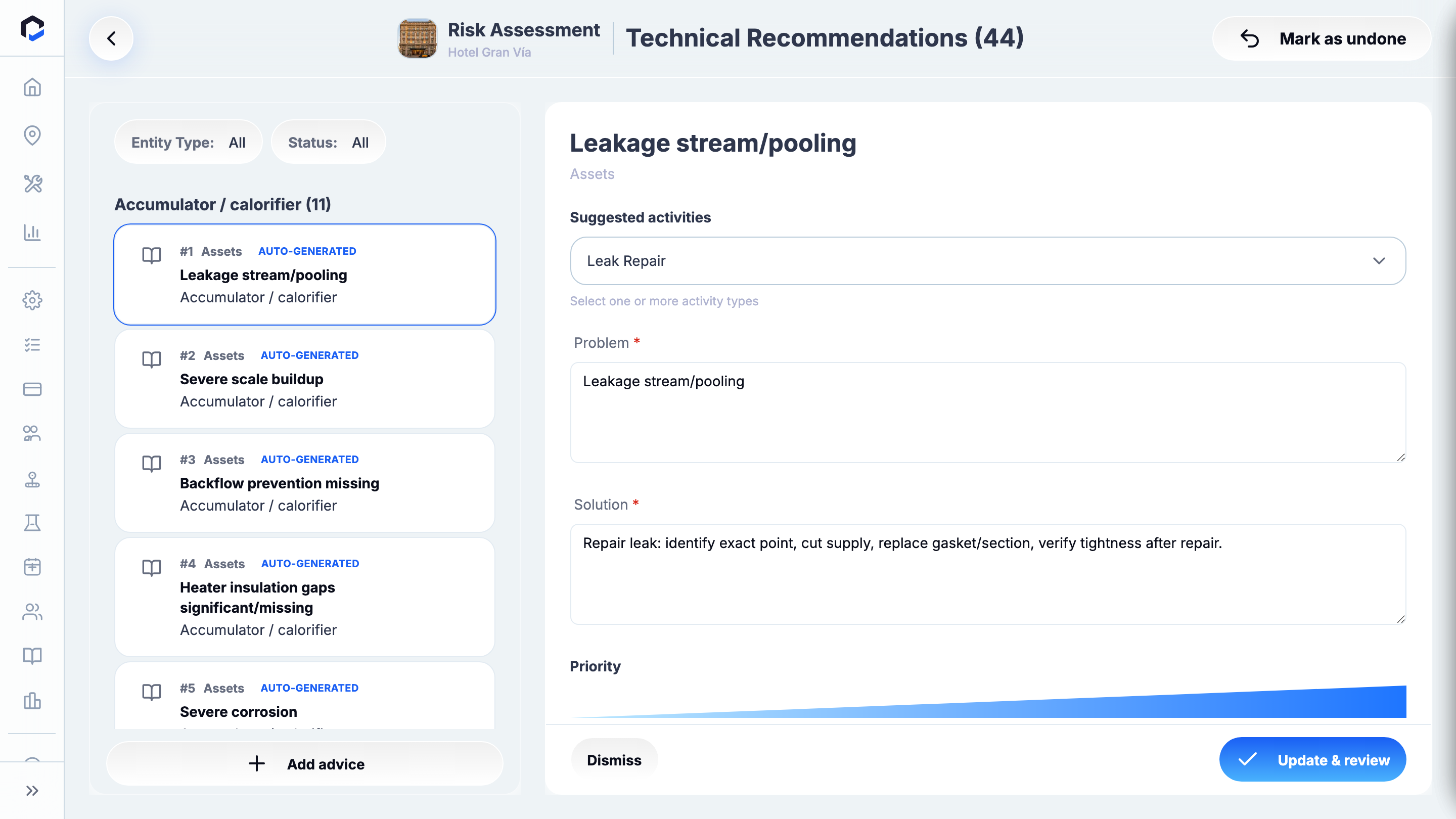
Task: Click Update & review button
Action: [x=1312, y=760]
